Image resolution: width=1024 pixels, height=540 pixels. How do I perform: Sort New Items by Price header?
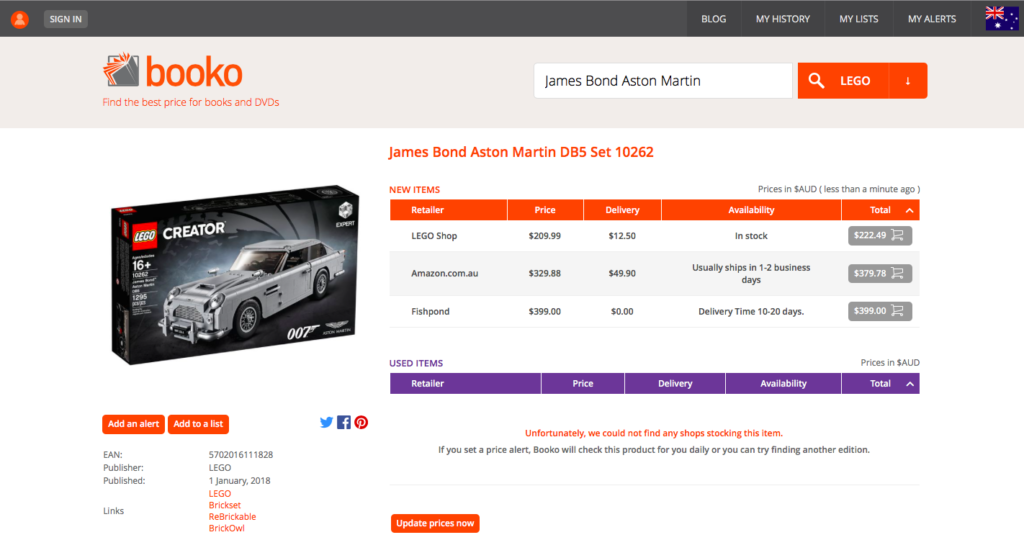545,210
